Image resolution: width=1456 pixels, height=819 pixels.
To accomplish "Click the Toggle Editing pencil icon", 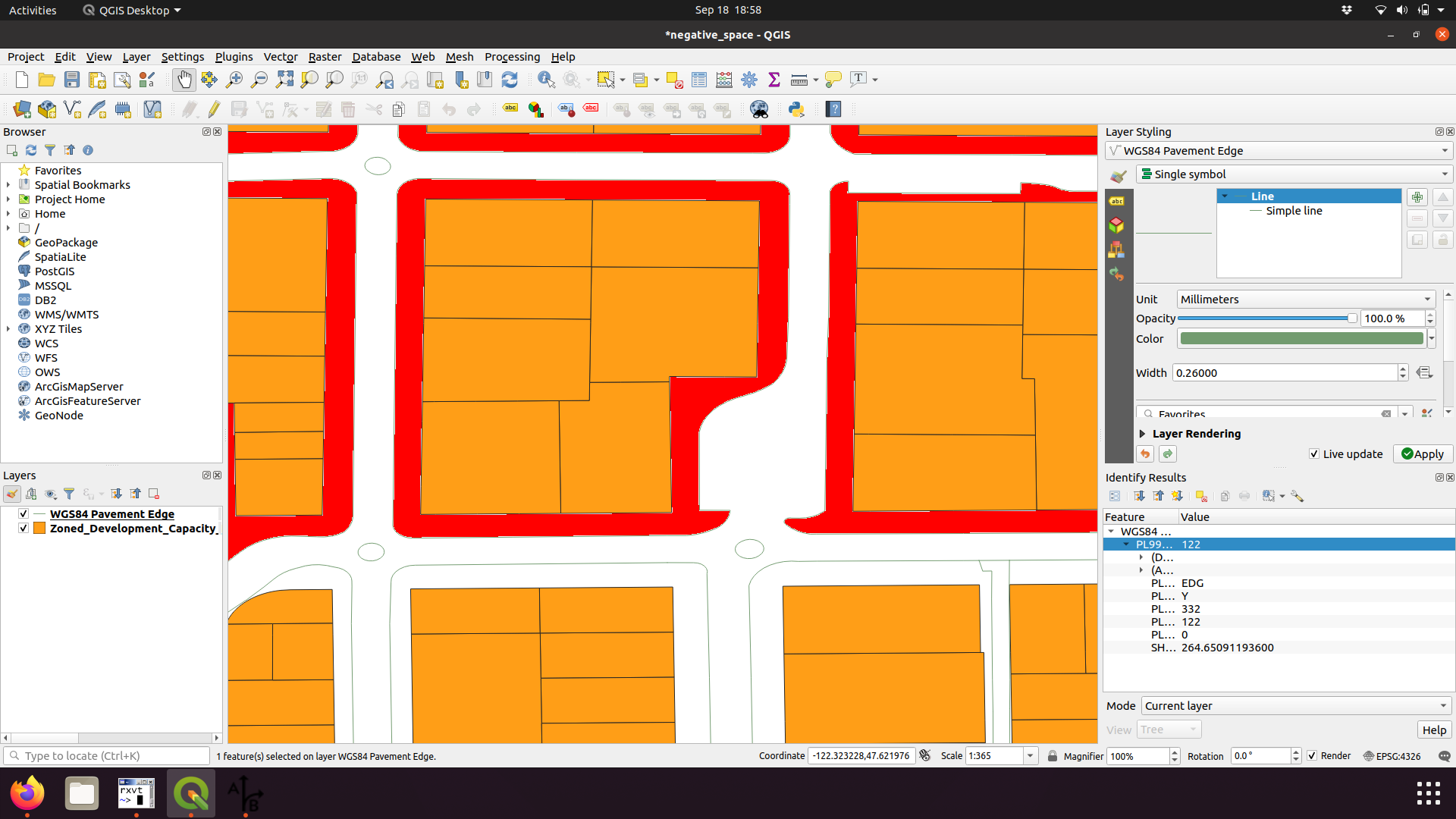I will coord(214,109).
